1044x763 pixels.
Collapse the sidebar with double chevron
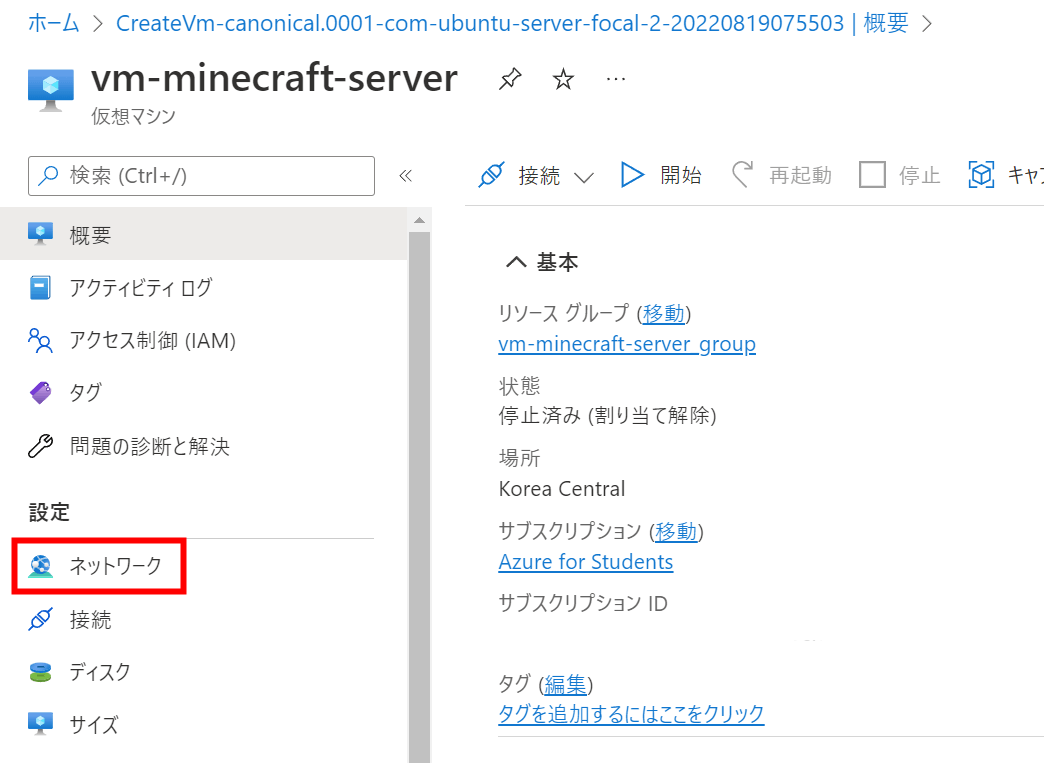(405, 176)
